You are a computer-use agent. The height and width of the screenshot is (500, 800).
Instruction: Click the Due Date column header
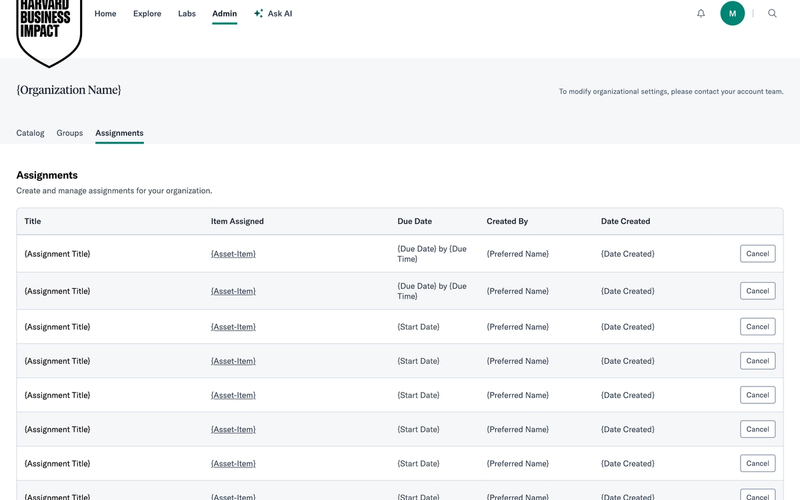click(x=415, y=221)
